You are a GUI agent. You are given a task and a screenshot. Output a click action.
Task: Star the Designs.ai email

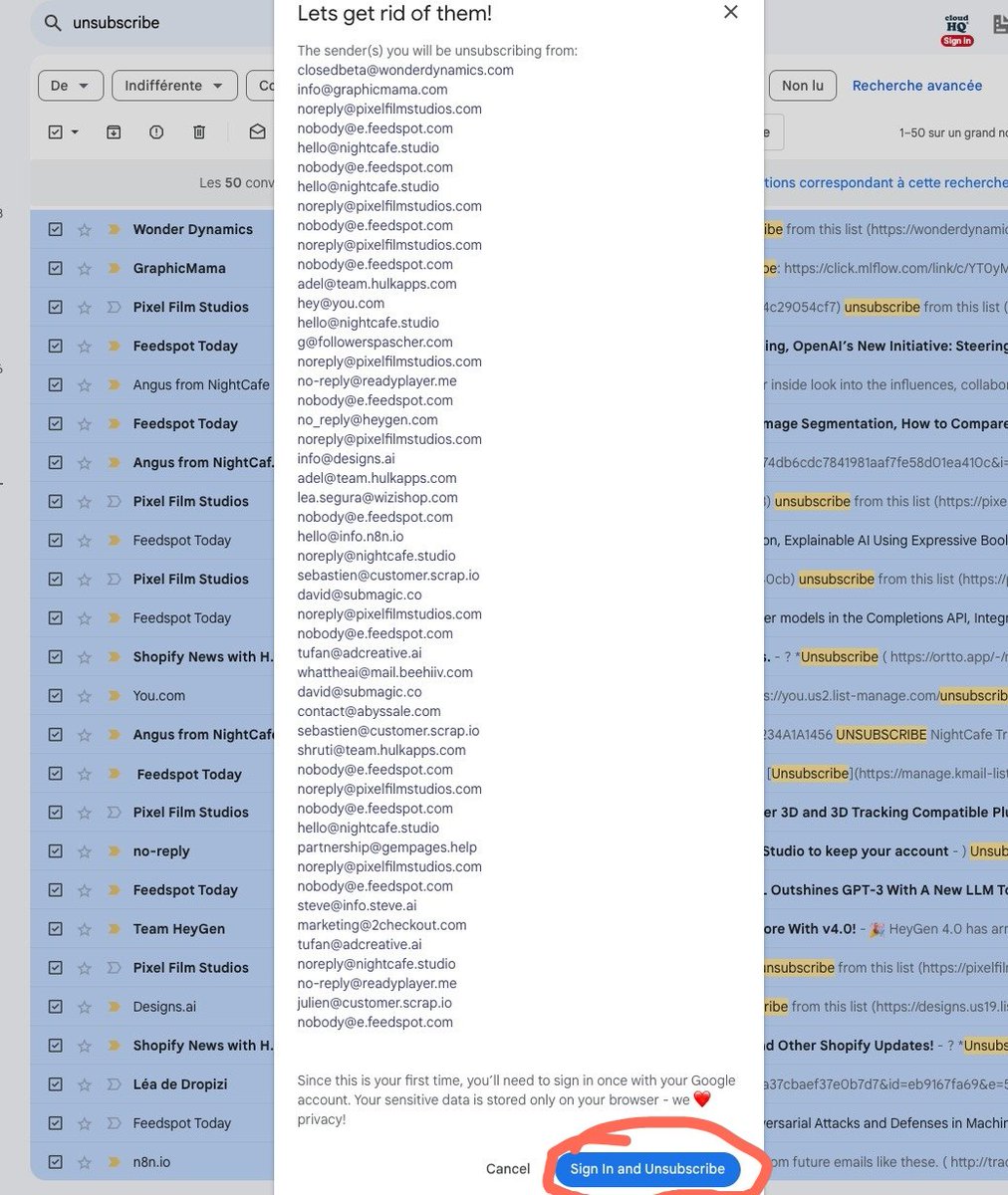tap(85, 1006)
